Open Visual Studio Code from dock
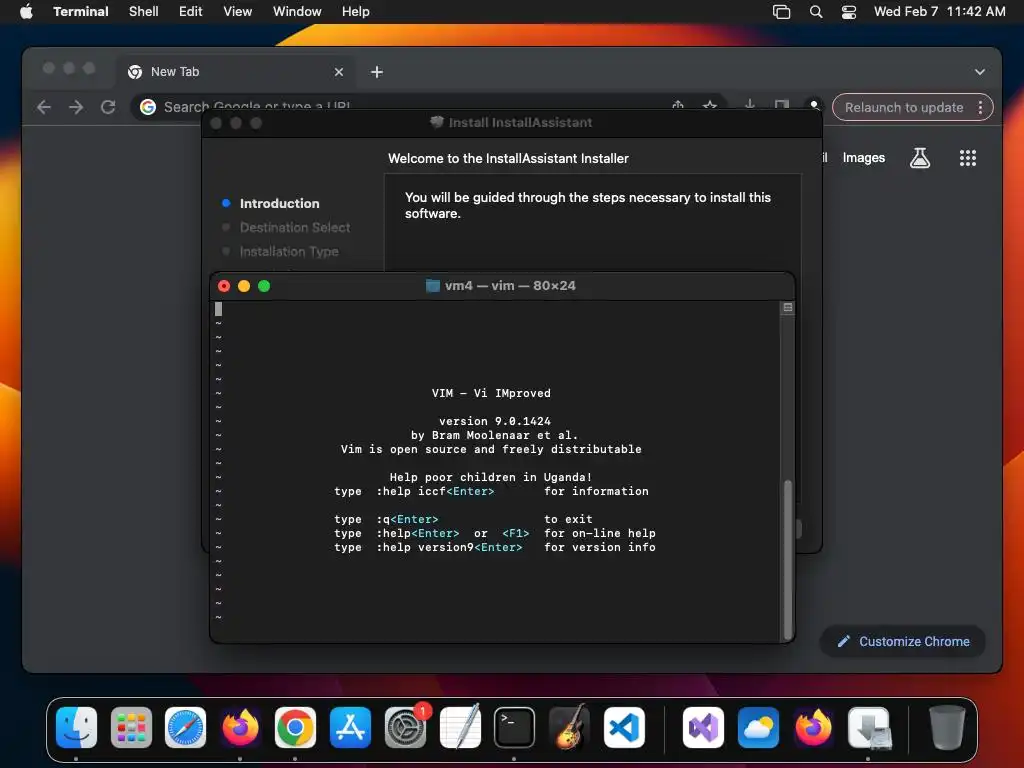Image resolution: width=1024 pixels, height=768 pixels. [x=624, y=727]
